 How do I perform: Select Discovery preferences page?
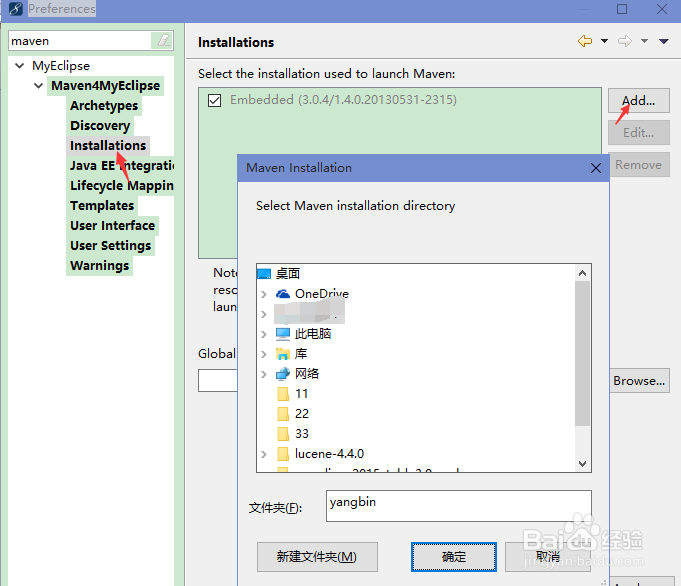pos(100,126)
